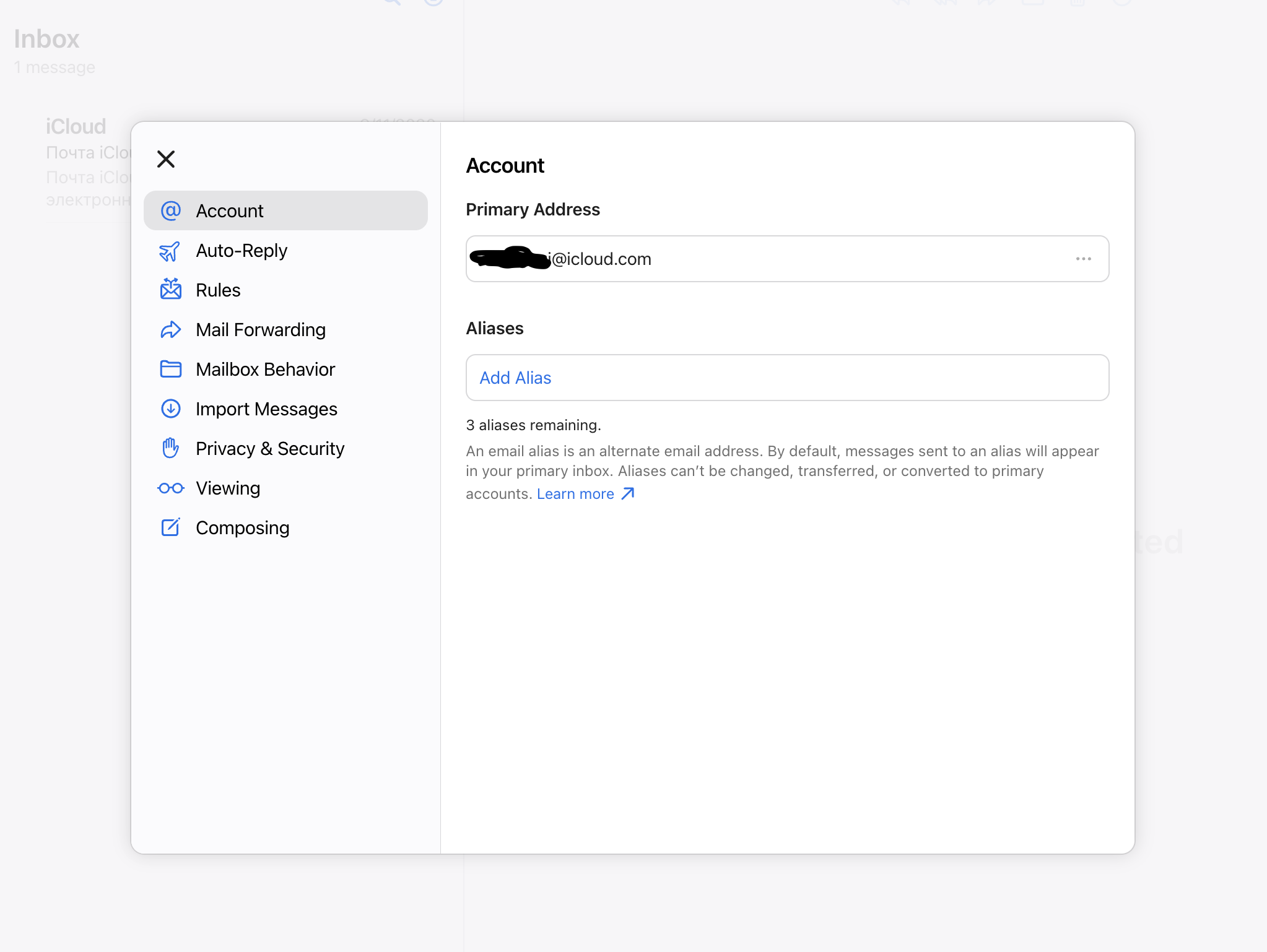Click Add Alias
Image resolution: width=1267 pixels, height=952 pixels.
pos(515,378)
